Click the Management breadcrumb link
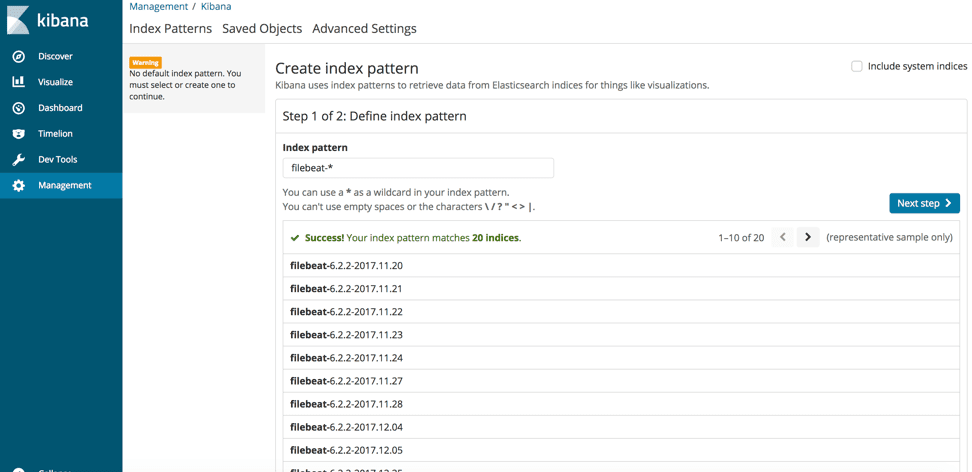Image resolution: width=972 pixels, height=472 pixels. click(159, 6)
